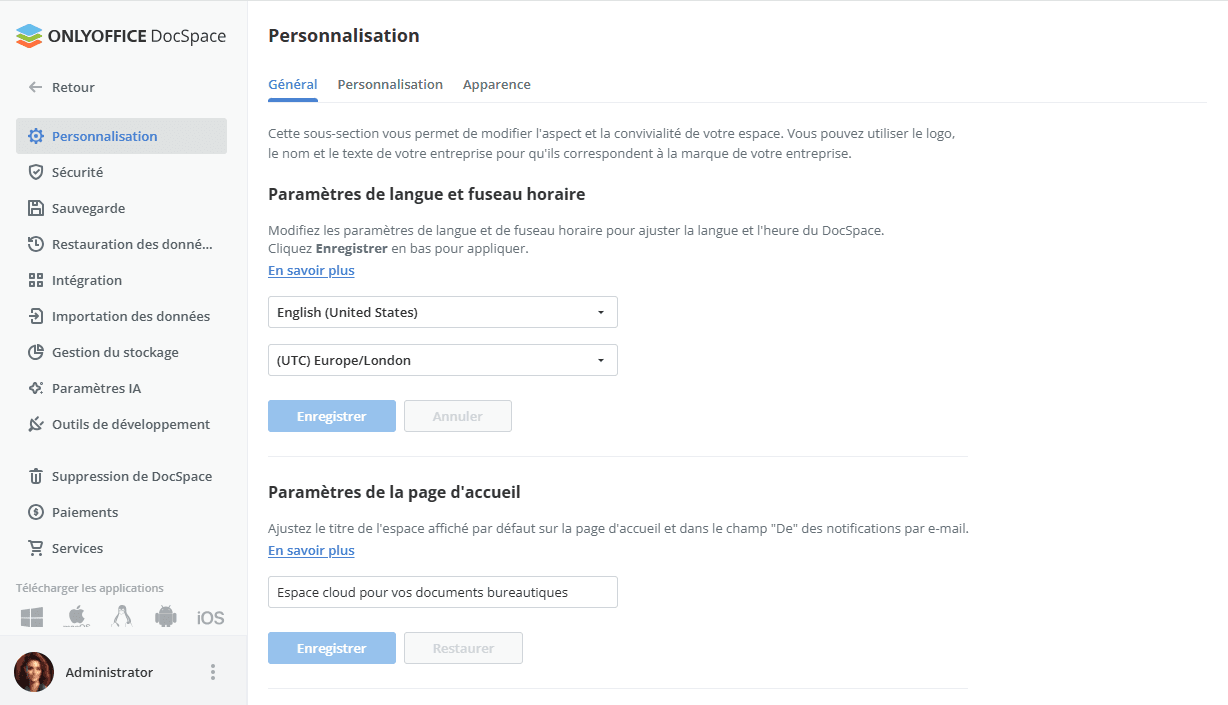
Task: Open the Android app download icon
Action: (165, 616)
